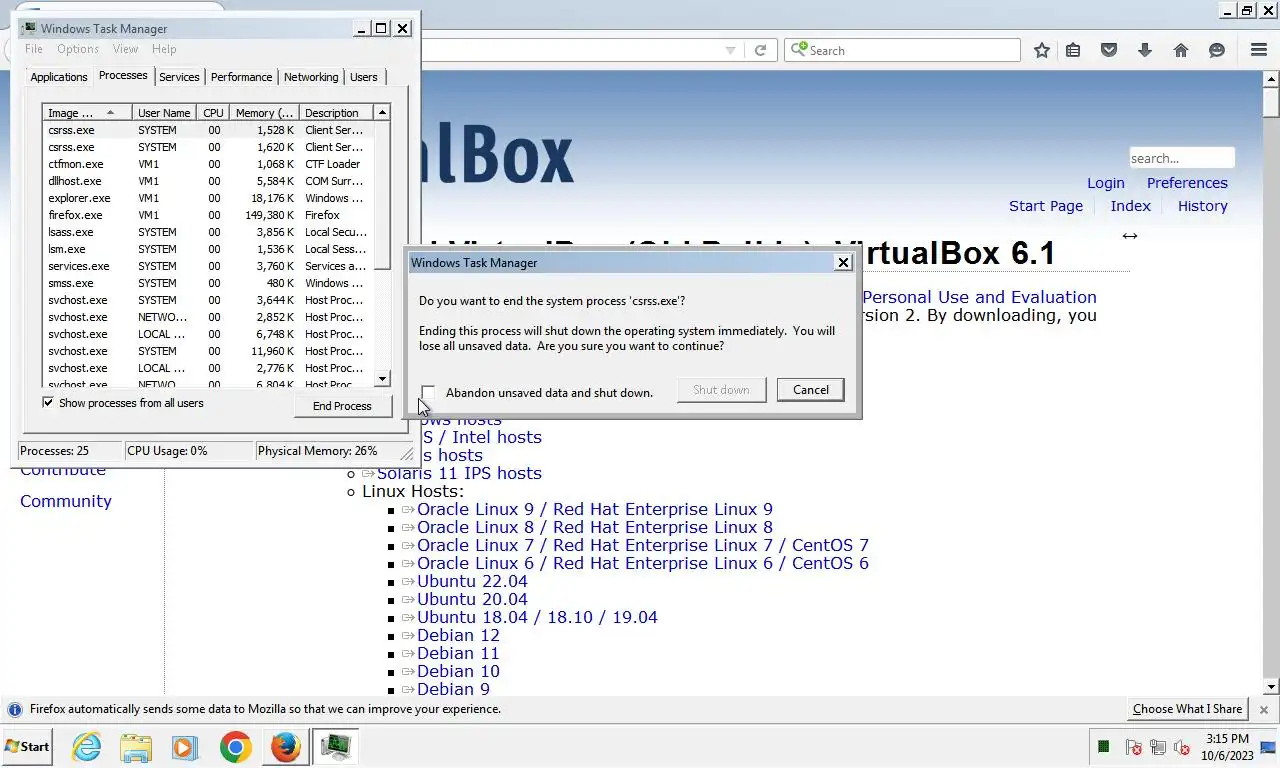Click Cancel in the end process dialog

[810, 390]
